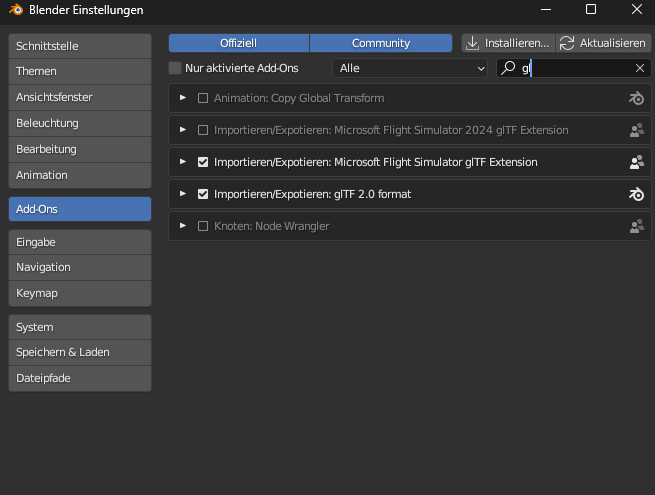Click the magnifier icon in search field
The image size is (655, 495).
click(508, 68)
